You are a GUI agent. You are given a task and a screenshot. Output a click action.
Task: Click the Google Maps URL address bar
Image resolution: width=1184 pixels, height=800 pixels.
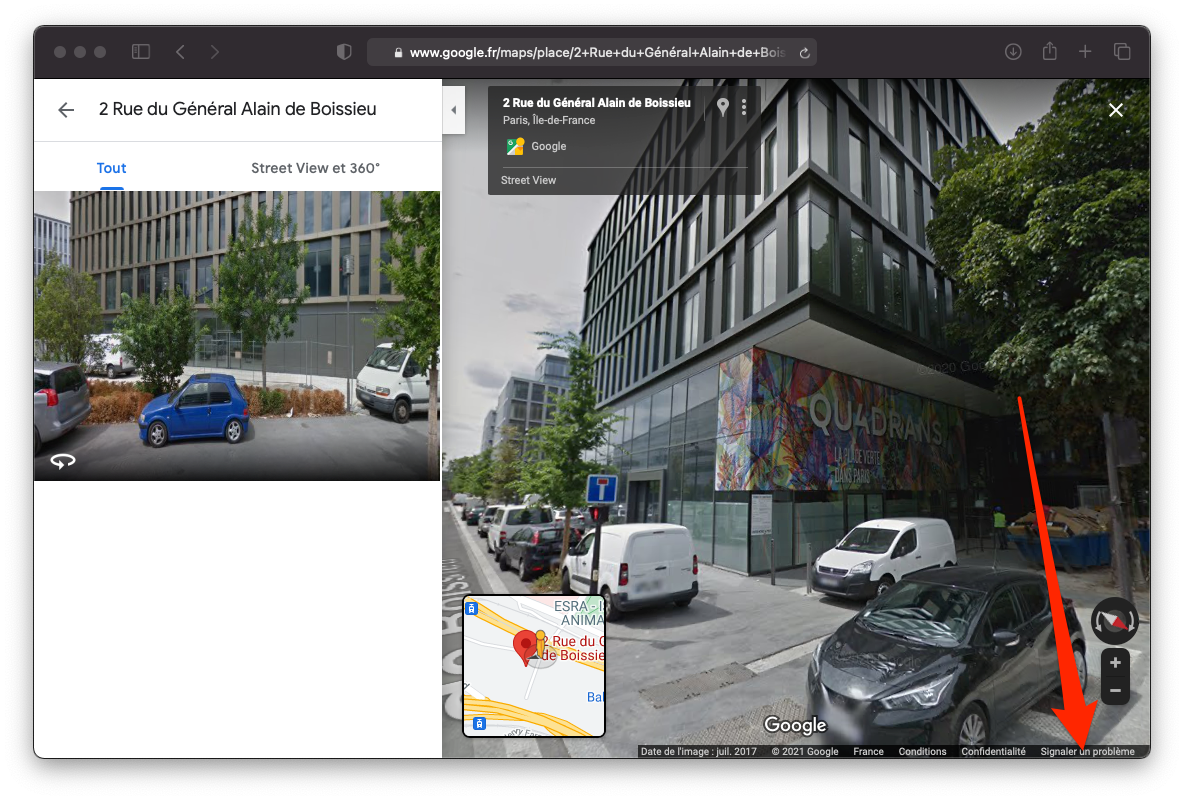point(592,52)
